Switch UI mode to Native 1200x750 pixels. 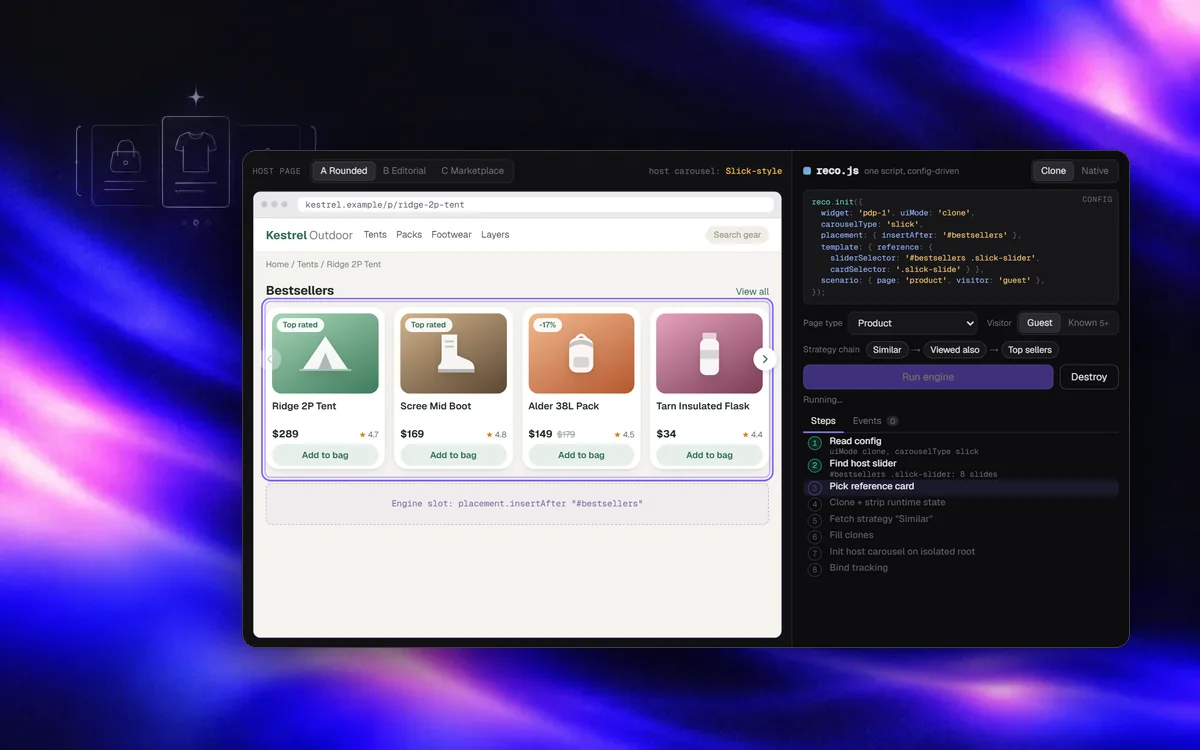1095,171
